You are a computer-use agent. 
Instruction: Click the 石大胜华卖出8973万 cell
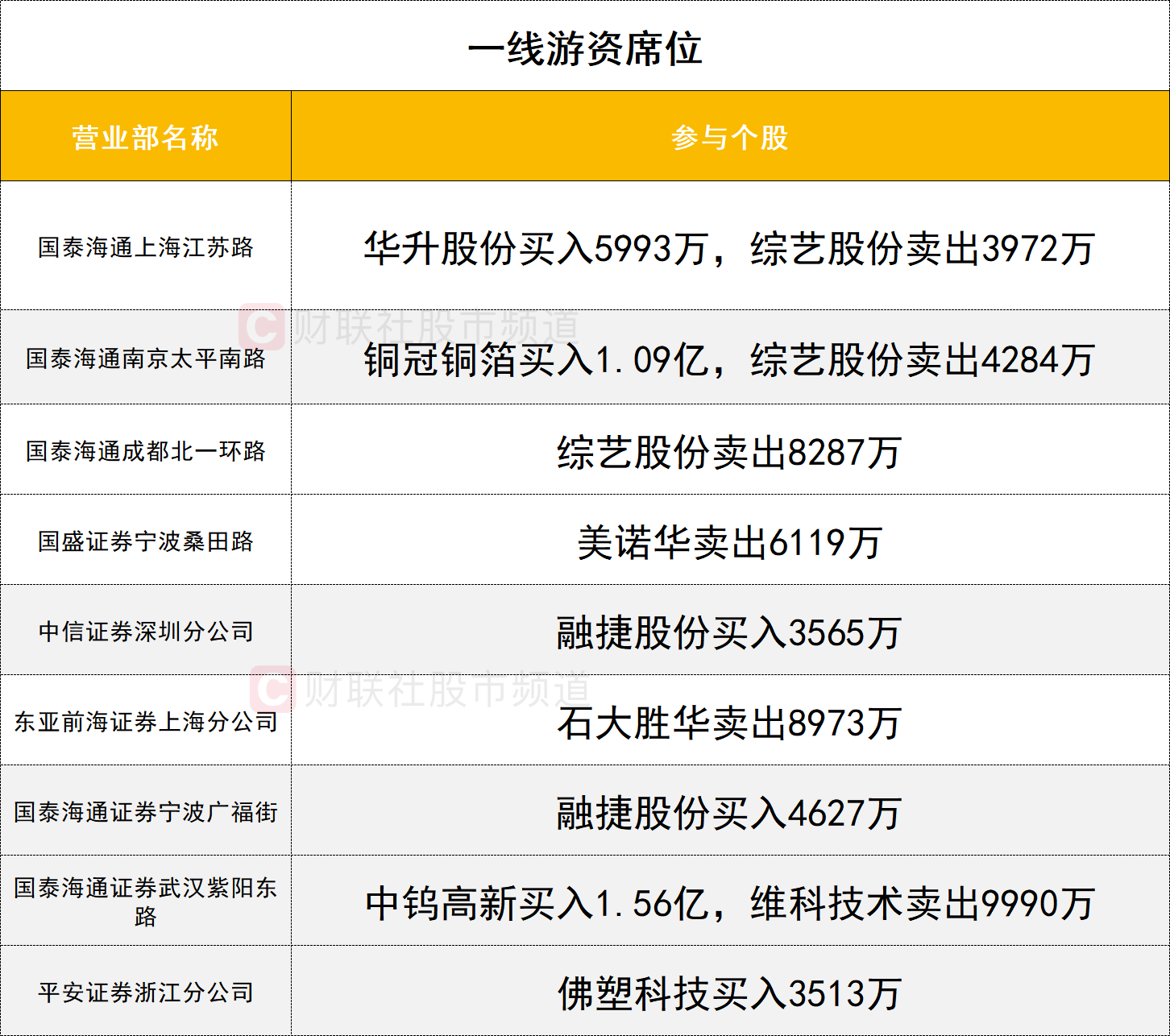tap(729, 723)
